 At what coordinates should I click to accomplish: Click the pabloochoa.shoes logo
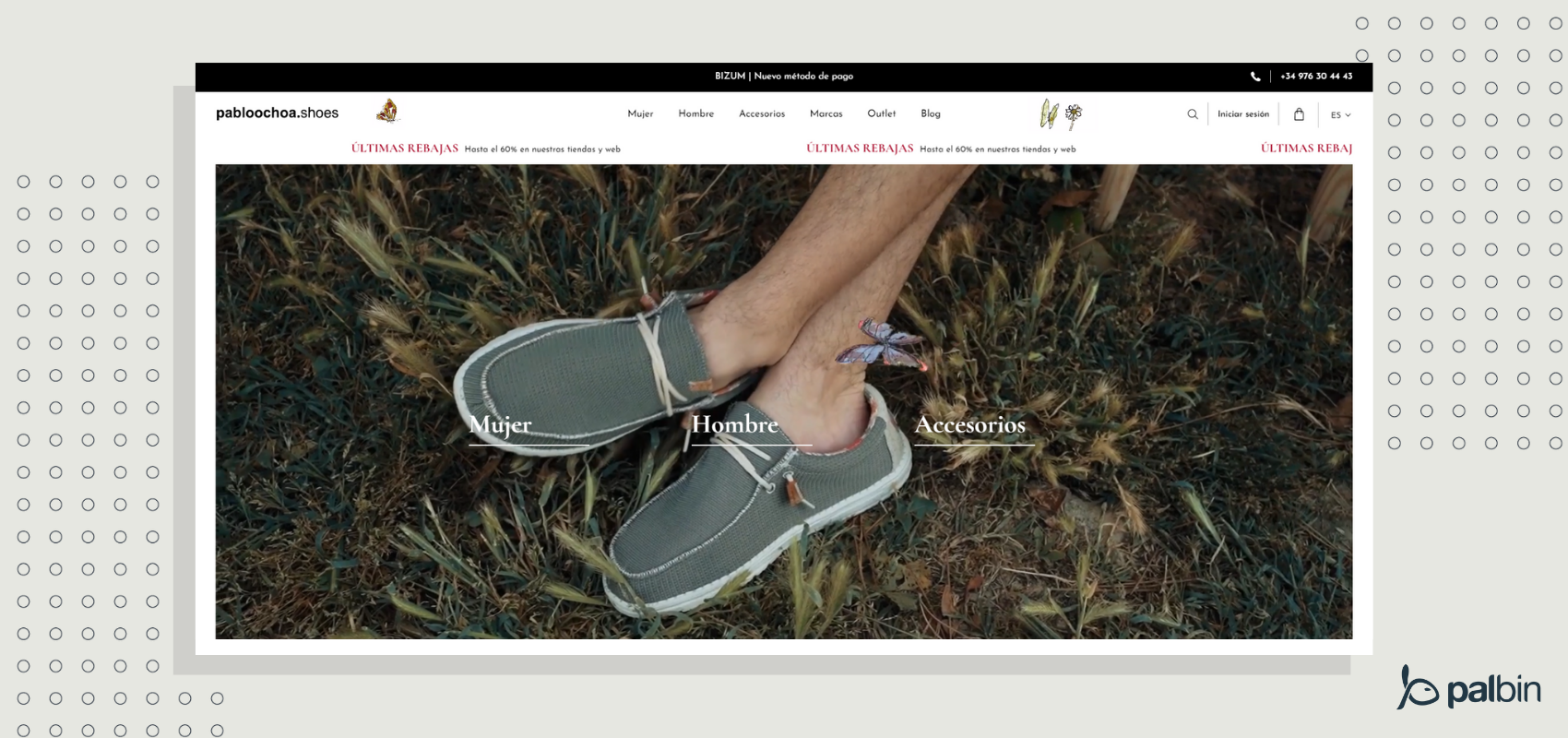coord(278,113)
